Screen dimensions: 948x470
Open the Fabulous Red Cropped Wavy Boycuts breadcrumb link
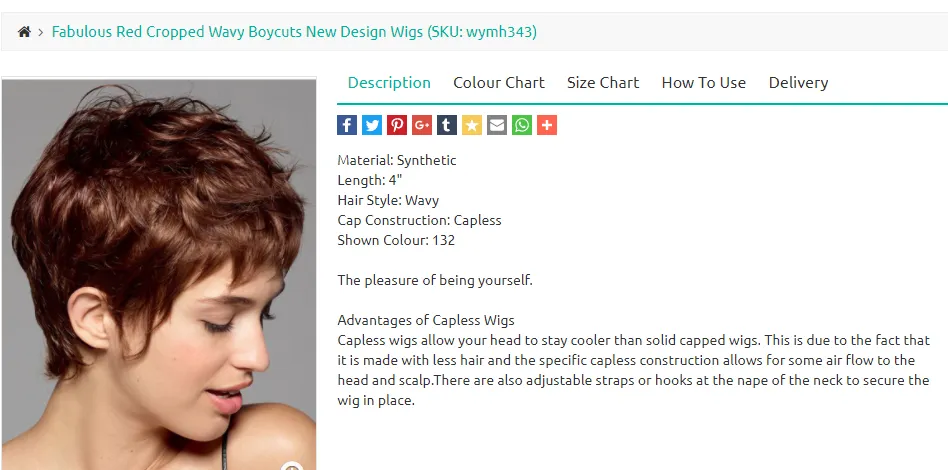(x=294, y=32)
